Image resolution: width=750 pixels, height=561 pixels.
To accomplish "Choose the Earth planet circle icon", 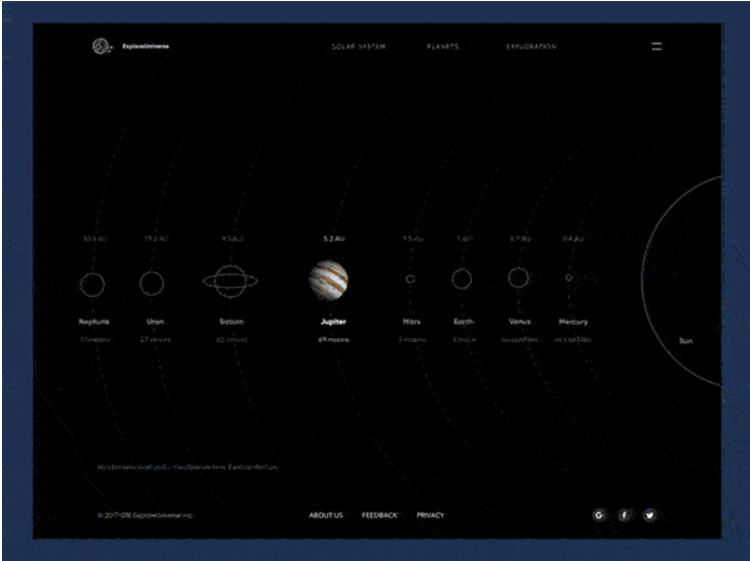I will tap(461, 279).
